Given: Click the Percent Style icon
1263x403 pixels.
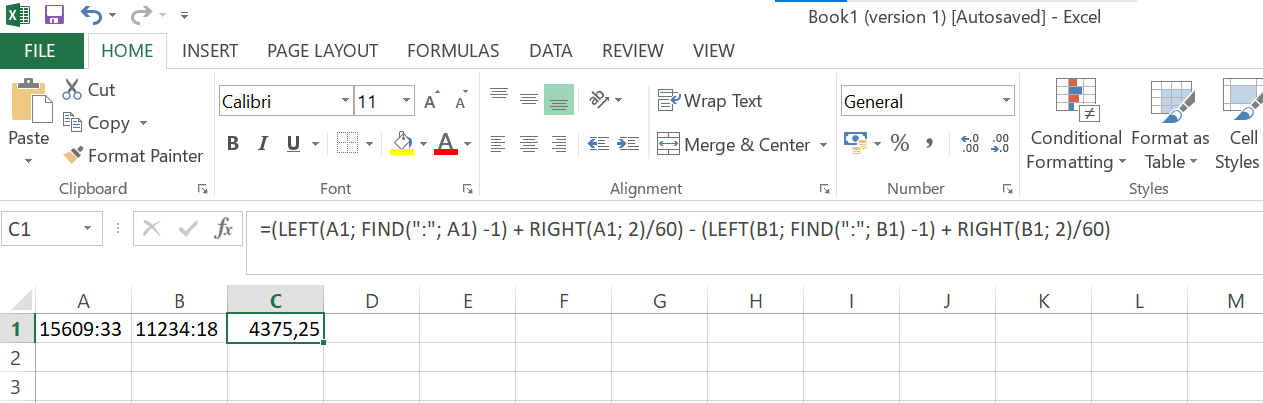Looking at the screenshot, I should pos(900,144).
